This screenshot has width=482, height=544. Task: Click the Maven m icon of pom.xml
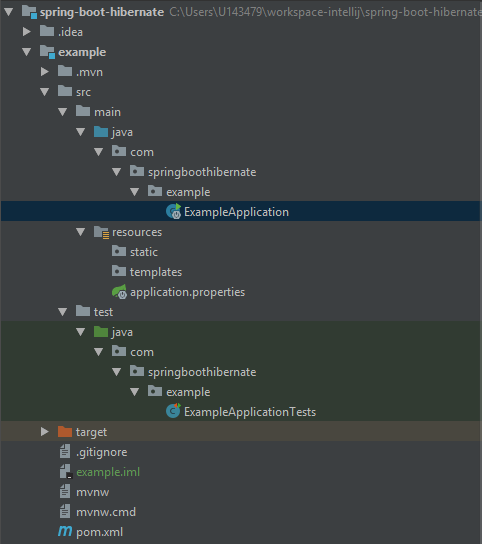click(65, 531)
